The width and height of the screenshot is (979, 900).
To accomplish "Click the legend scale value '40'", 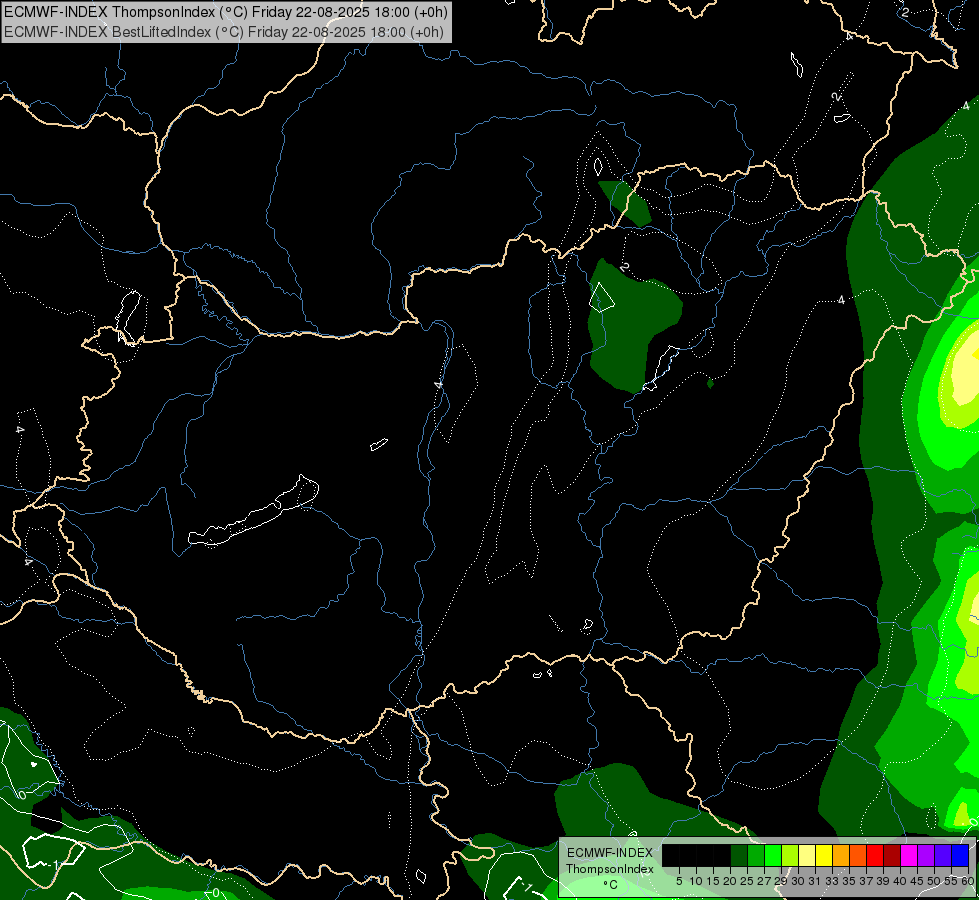I will (900, 881).
